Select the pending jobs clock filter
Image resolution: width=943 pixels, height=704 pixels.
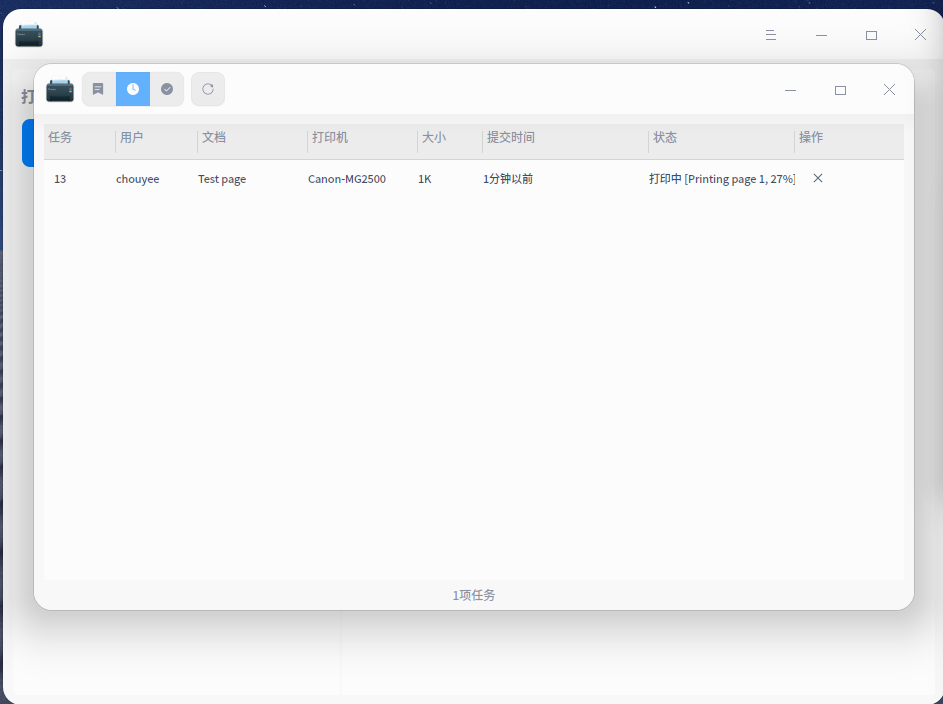[x=133, y=89]
